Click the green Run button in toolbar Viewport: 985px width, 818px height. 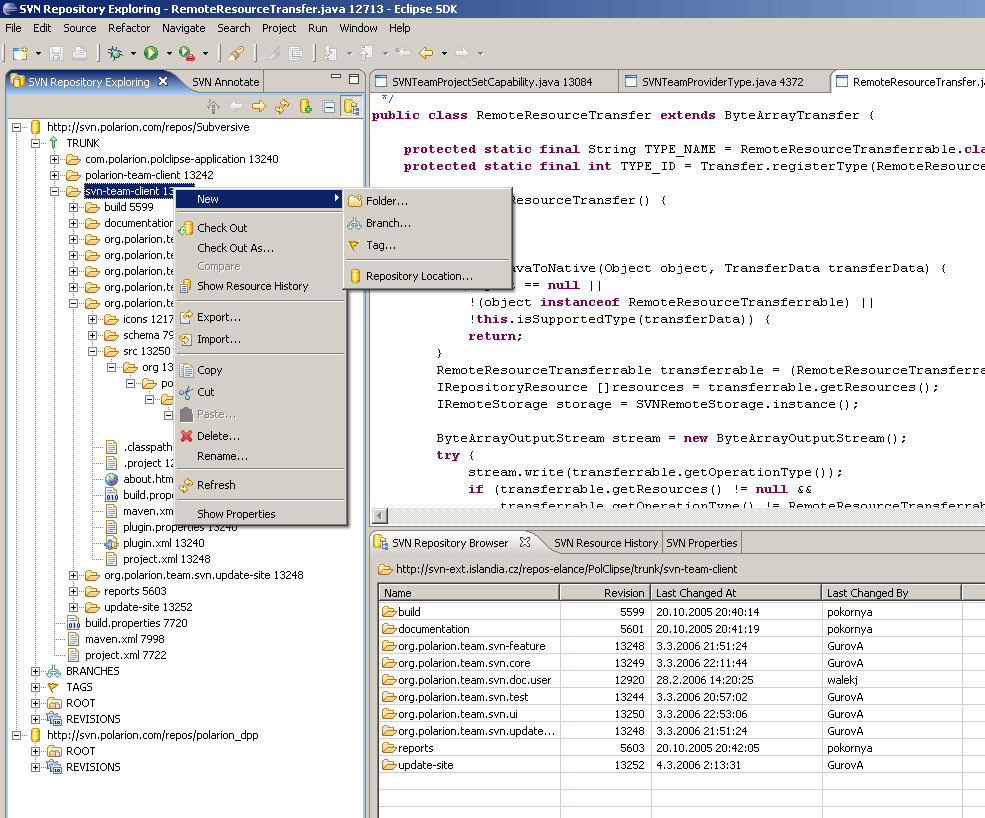[x=151, y=53]
